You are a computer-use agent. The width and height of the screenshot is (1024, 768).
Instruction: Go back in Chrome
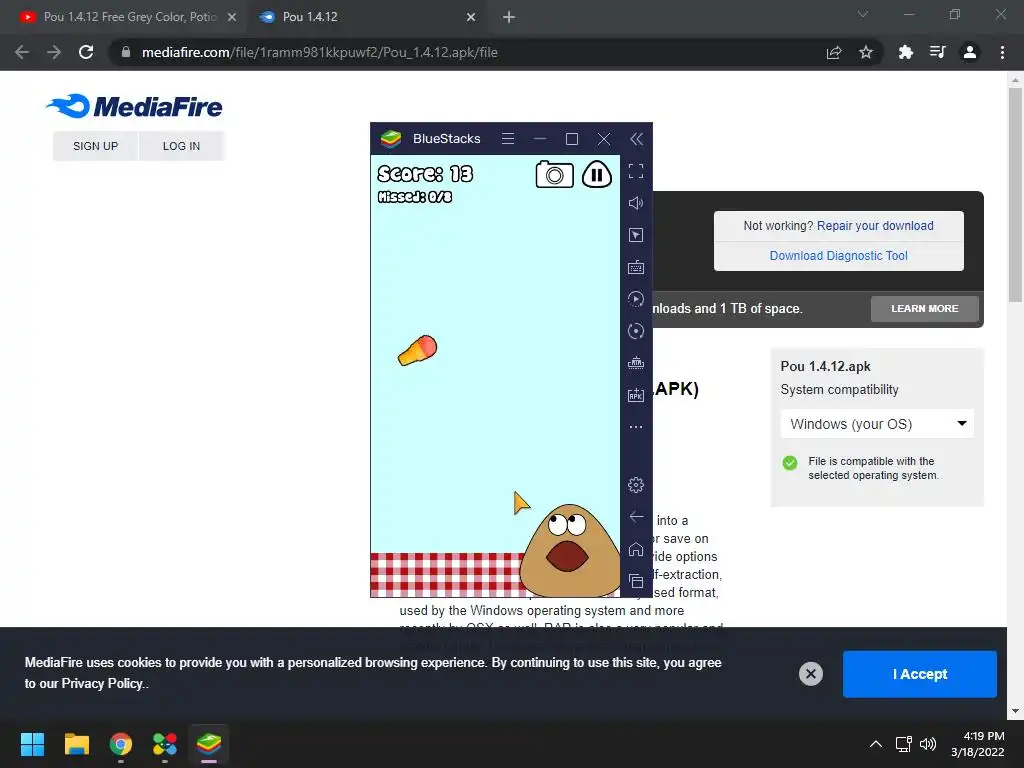point(22,52)
